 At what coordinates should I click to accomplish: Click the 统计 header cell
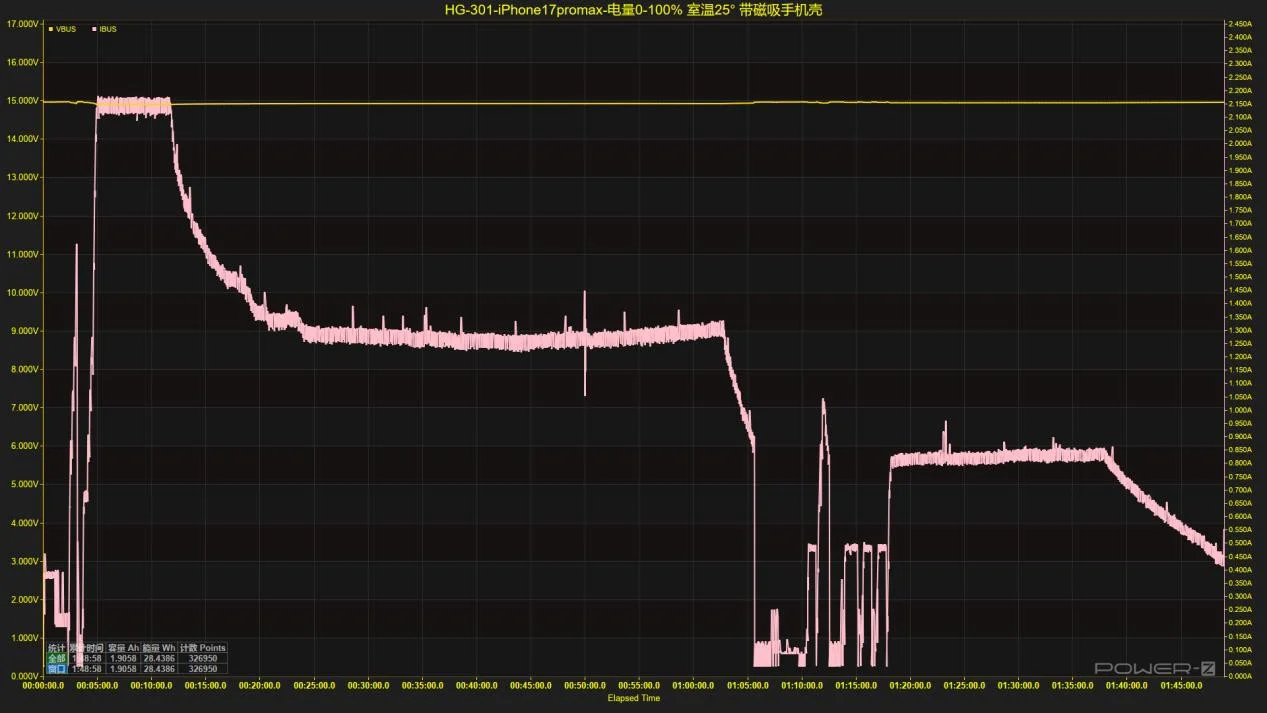(56, 648)
